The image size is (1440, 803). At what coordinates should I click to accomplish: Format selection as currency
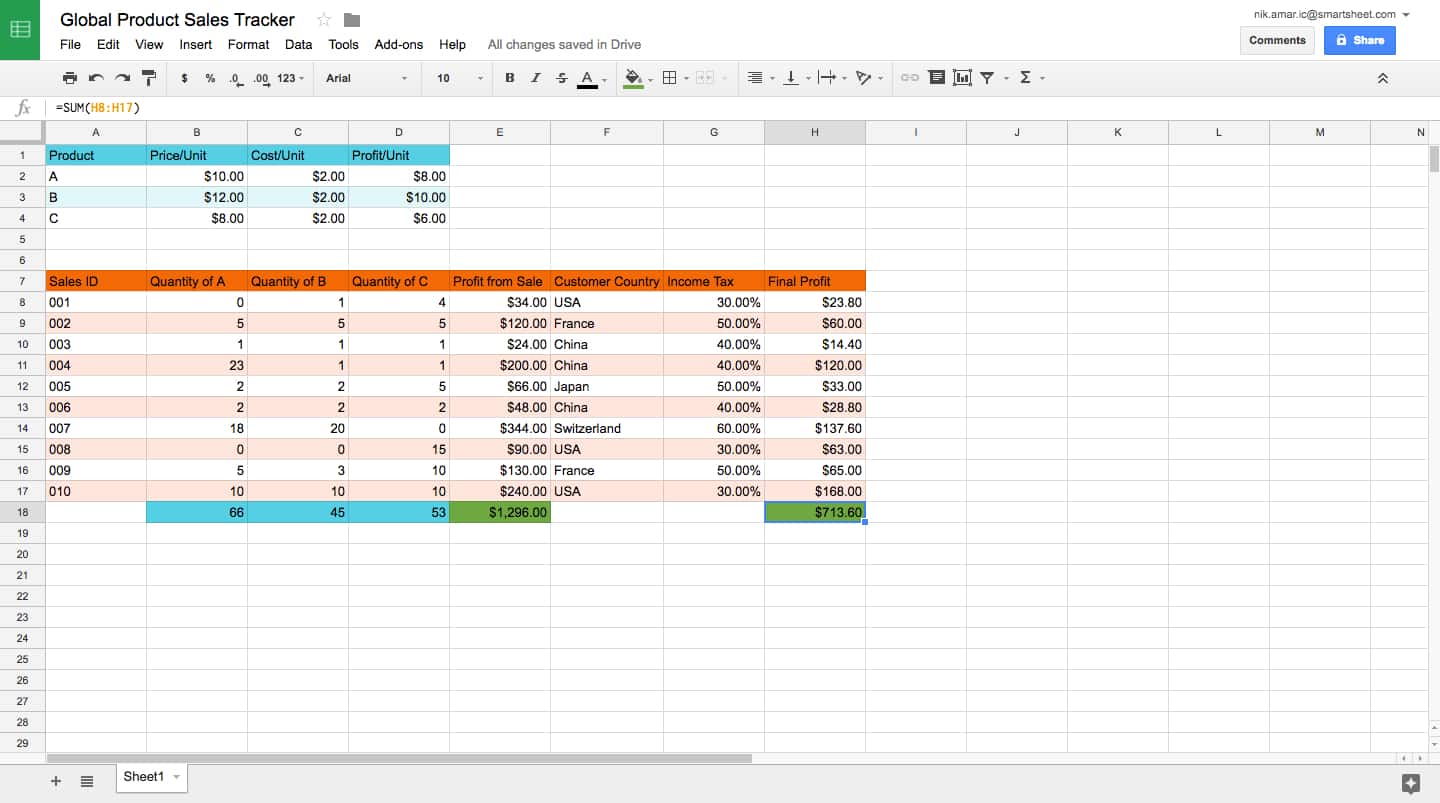(184, 78)
